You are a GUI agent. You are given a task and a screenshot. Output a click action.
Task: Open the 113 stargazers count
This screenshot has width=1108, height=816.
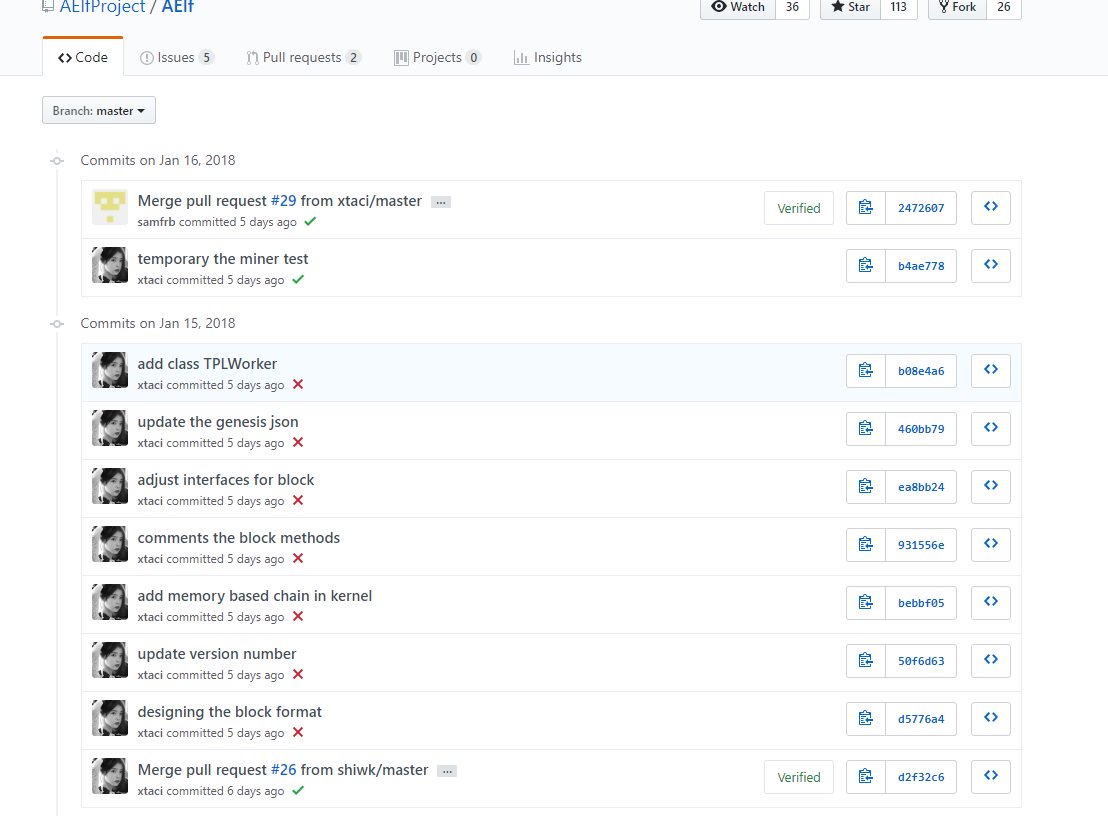(x=899, y=7)
